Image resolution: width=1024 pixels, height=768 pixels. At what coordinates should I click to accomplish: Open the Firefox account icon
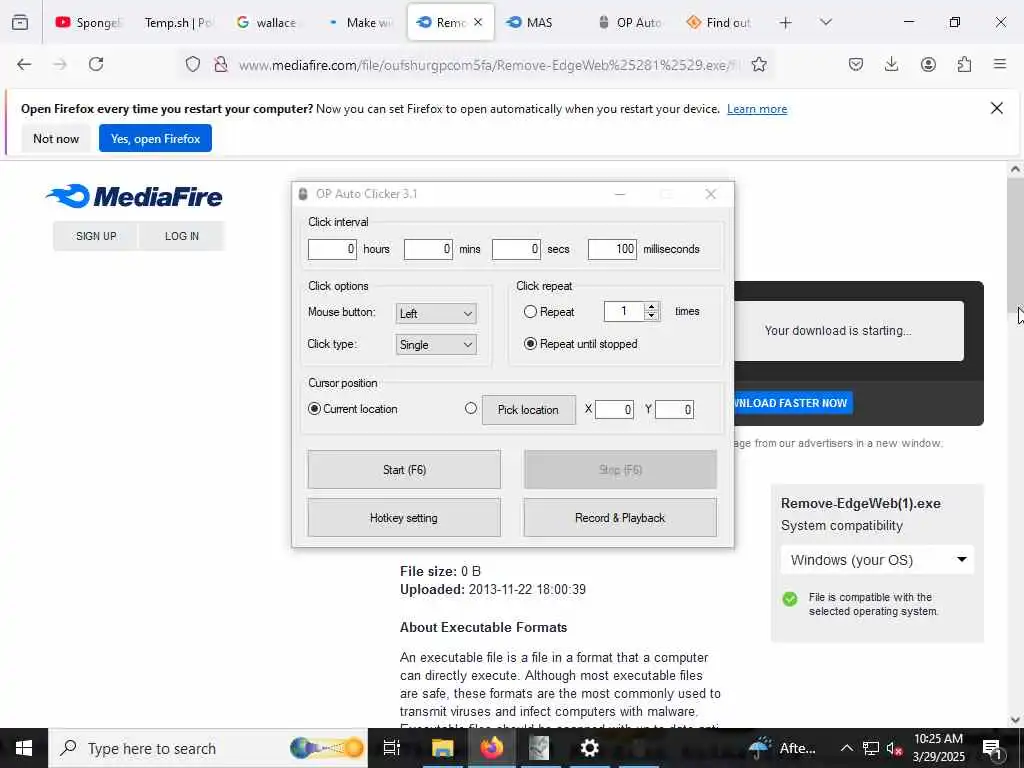pos(928,64)
